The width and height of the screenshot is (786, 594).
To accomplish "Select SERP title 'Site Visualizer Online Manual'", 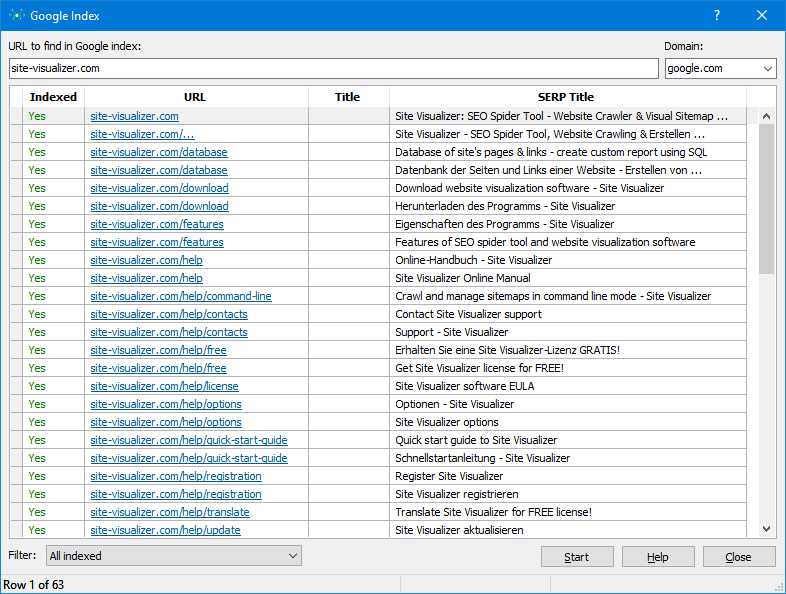I will [463, 278].
